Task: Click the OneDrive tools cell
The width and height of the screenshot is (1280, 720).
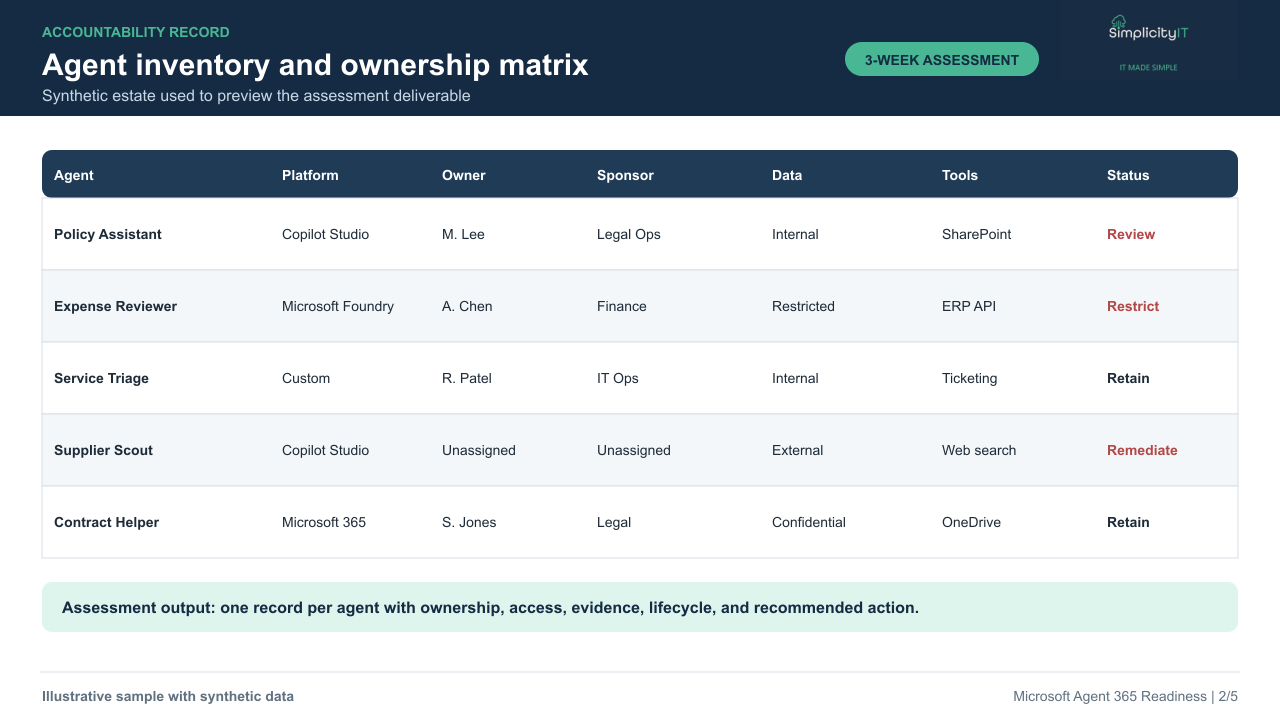Action: point(972,522)
